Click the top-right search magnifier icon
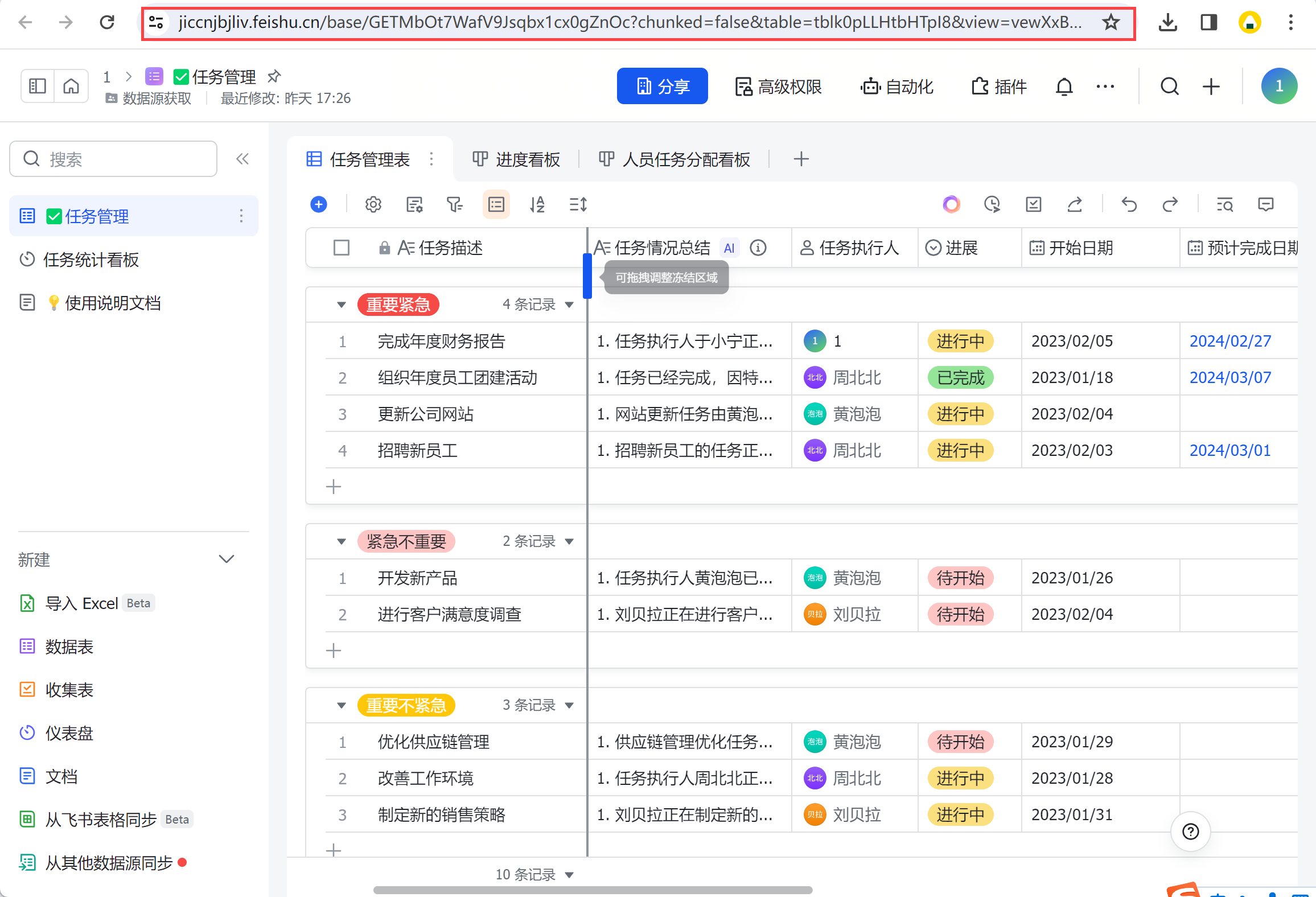 pyautogui.click(x=1170, y=87)
